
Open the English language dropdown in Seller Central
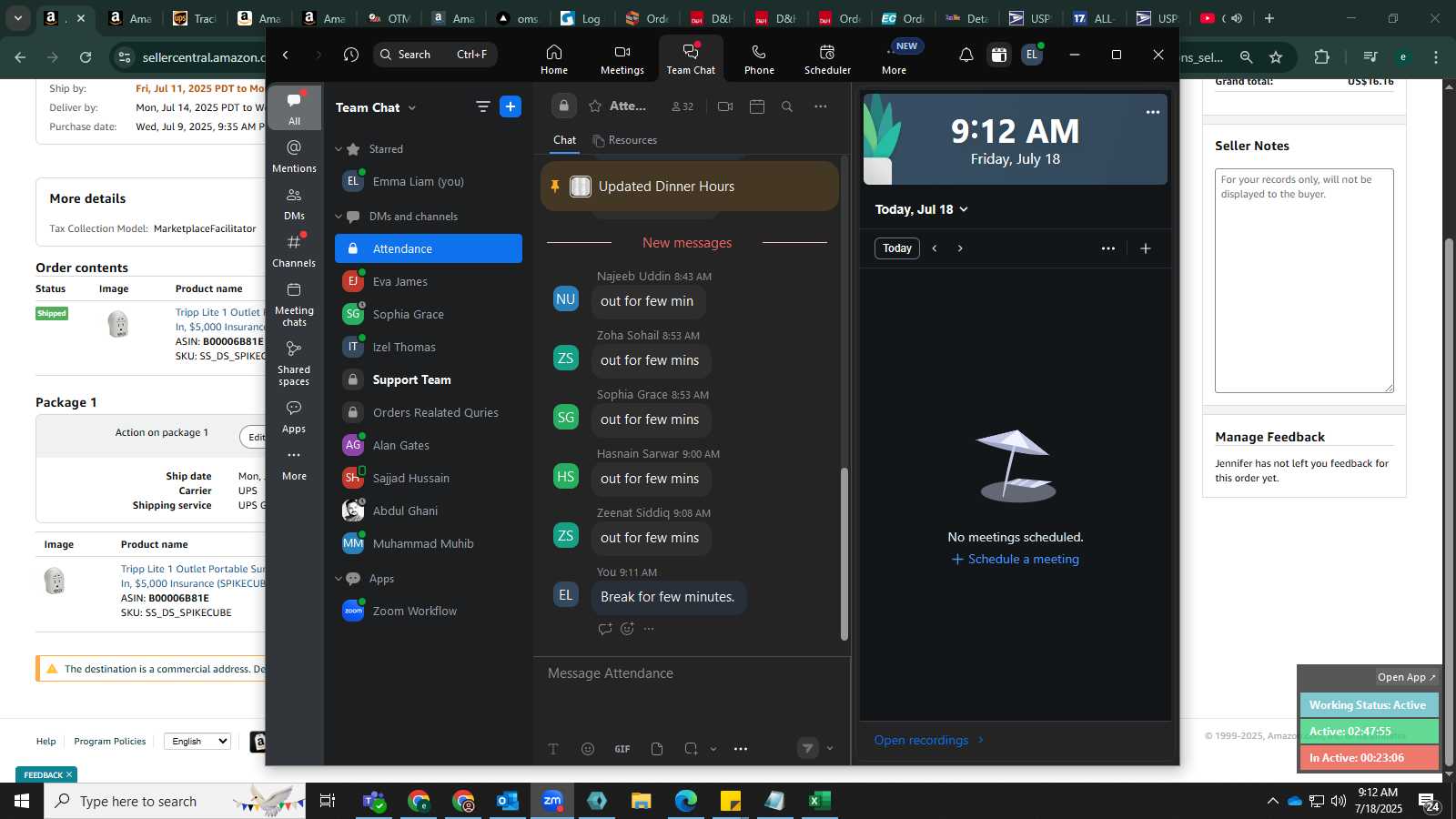click(x=197, y=742)
